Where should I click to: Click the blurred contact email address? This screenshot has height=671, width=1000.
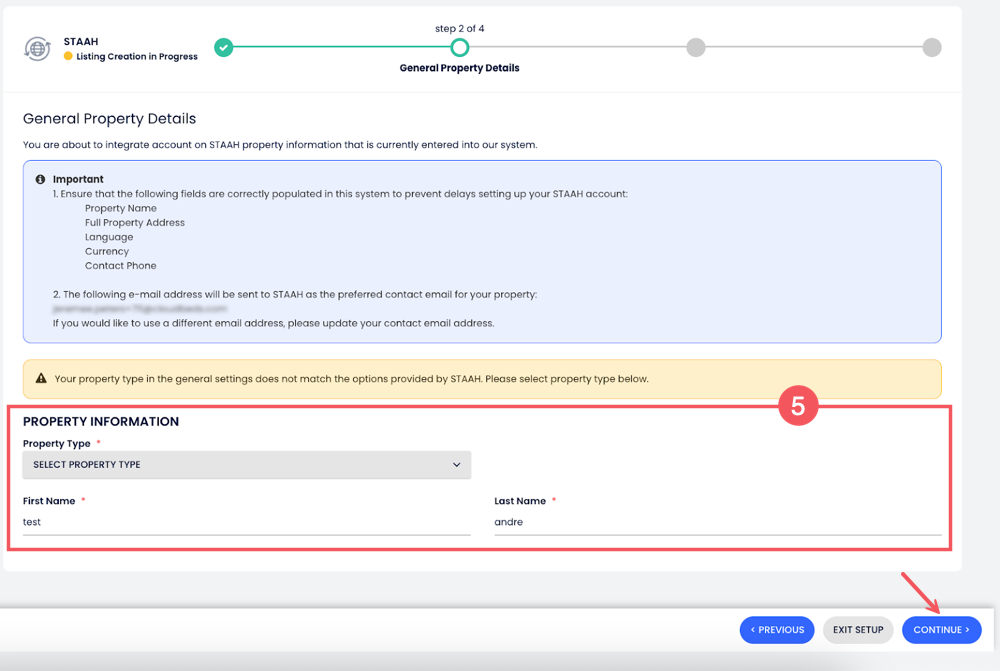[140, 309]
